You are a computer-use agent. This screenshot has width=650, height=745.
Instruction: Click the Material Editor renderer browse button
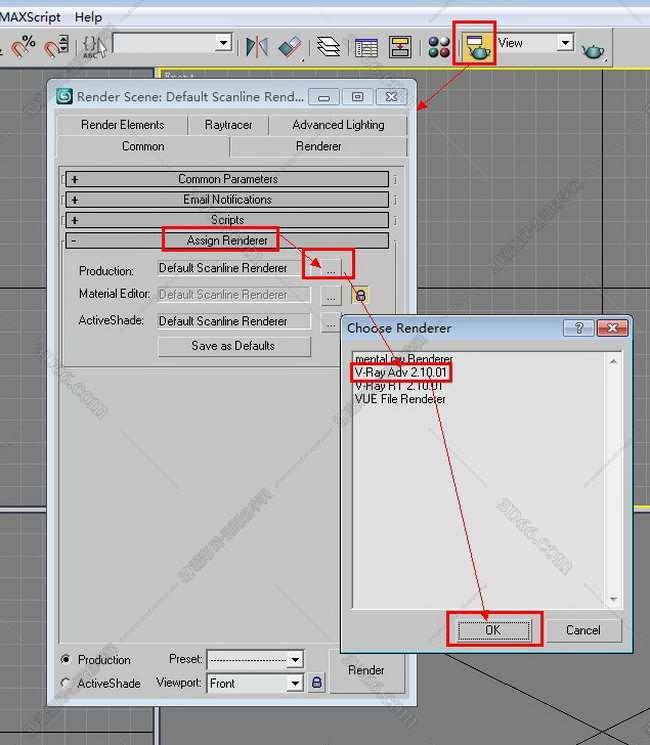point(331,296)
